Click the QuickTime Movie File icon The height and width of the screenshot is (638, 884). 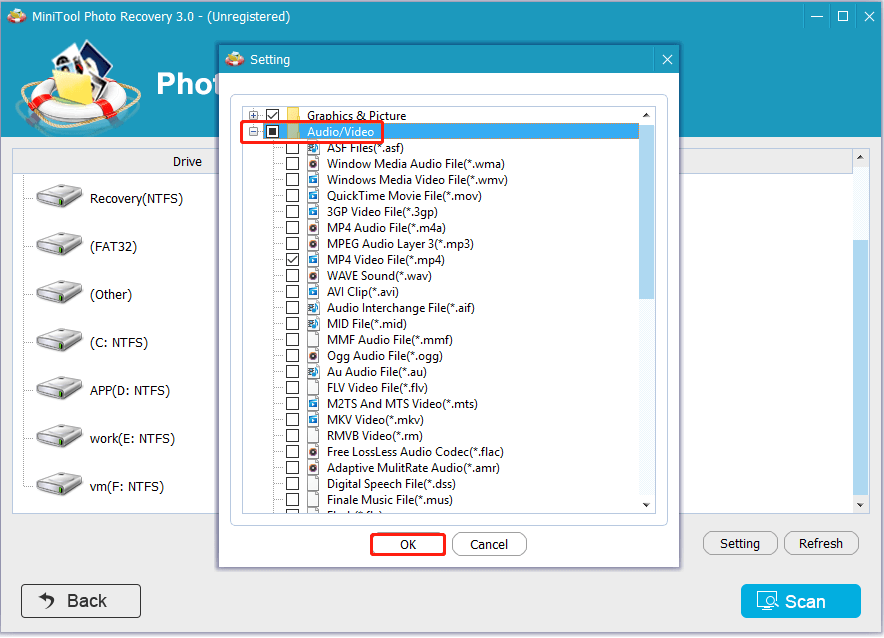[x=313, y=196]
